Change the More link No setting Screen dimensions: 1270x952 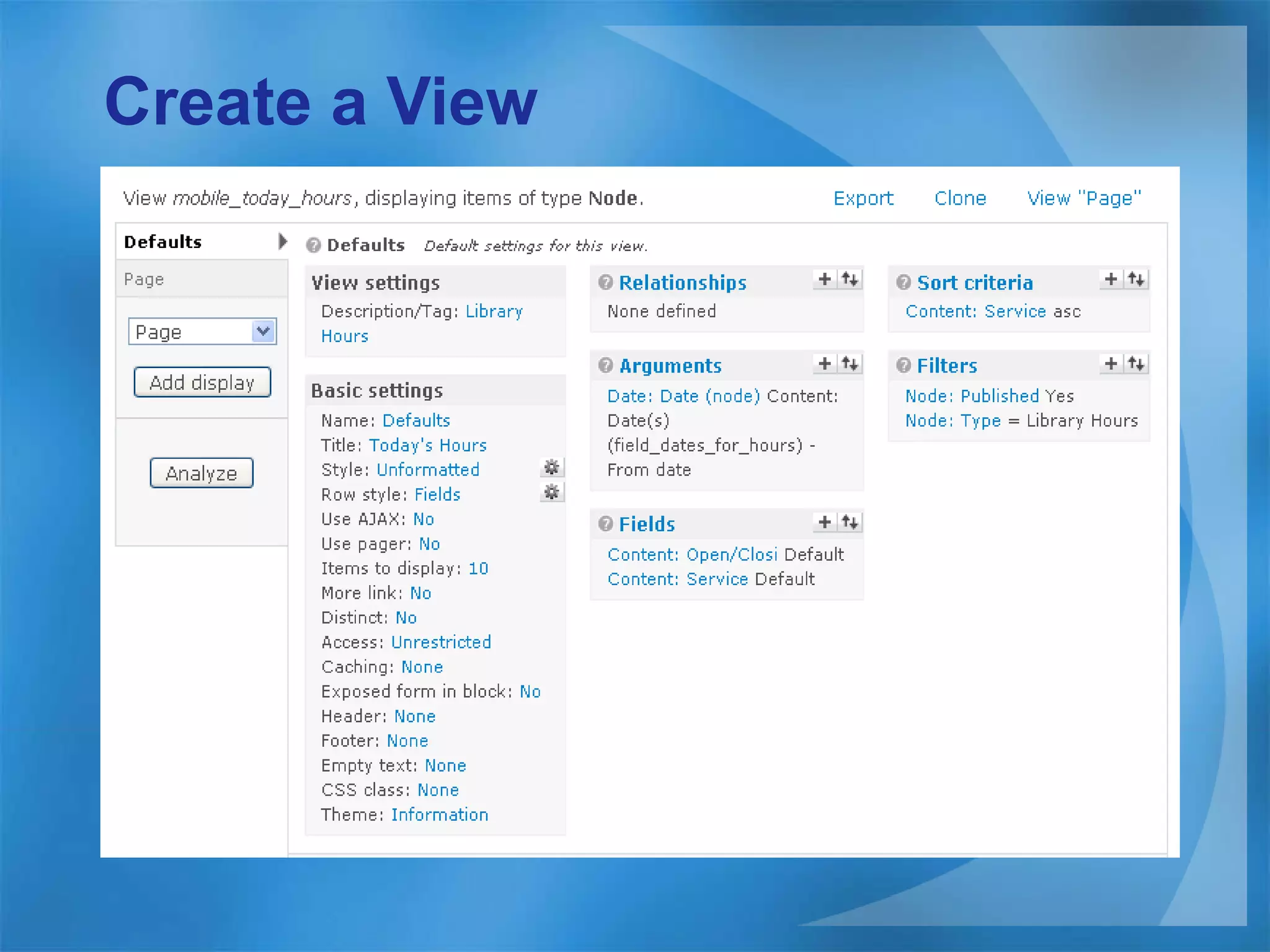pos(420,593)
